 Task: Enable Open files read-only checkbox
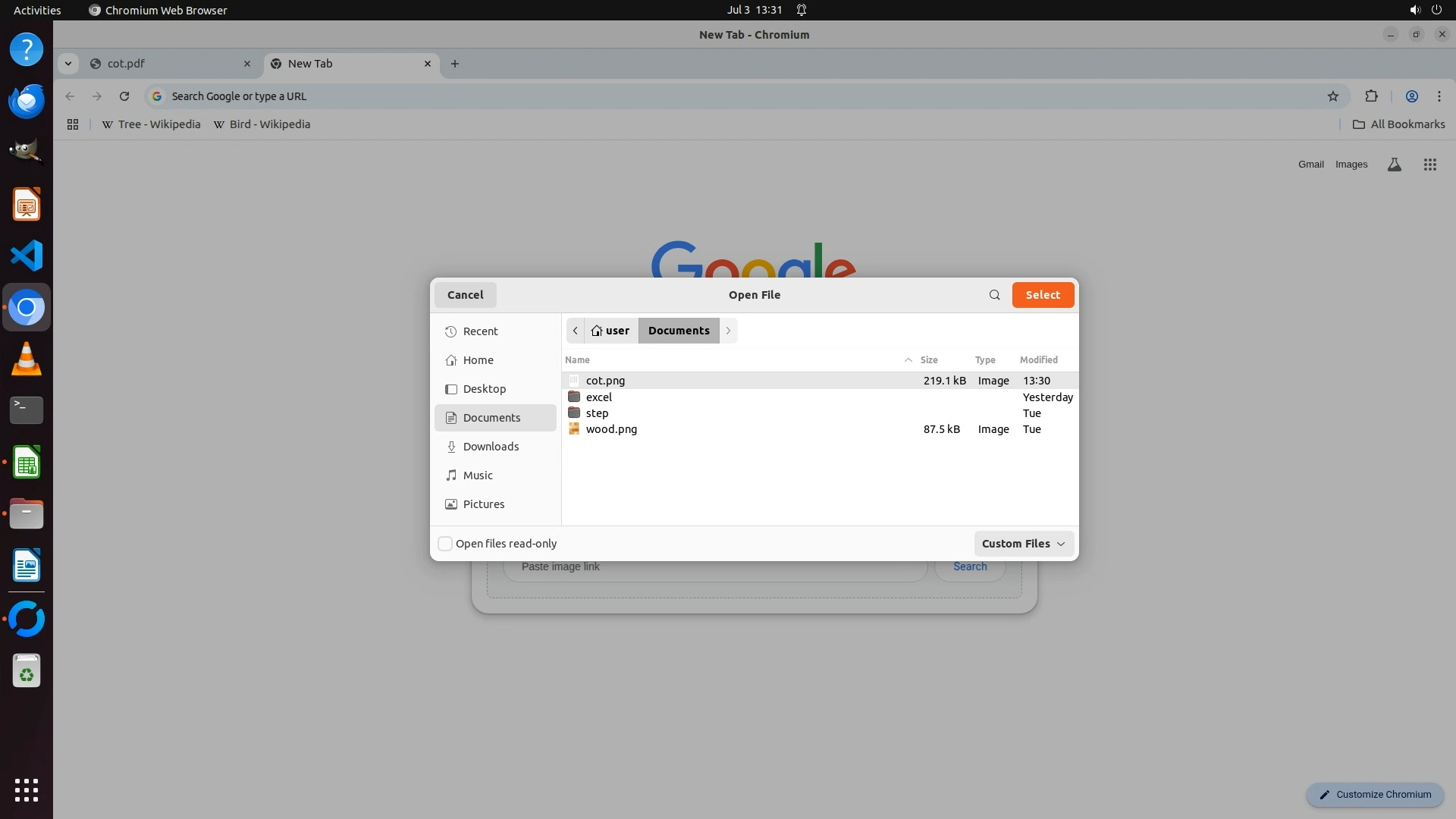coord(446,544)
